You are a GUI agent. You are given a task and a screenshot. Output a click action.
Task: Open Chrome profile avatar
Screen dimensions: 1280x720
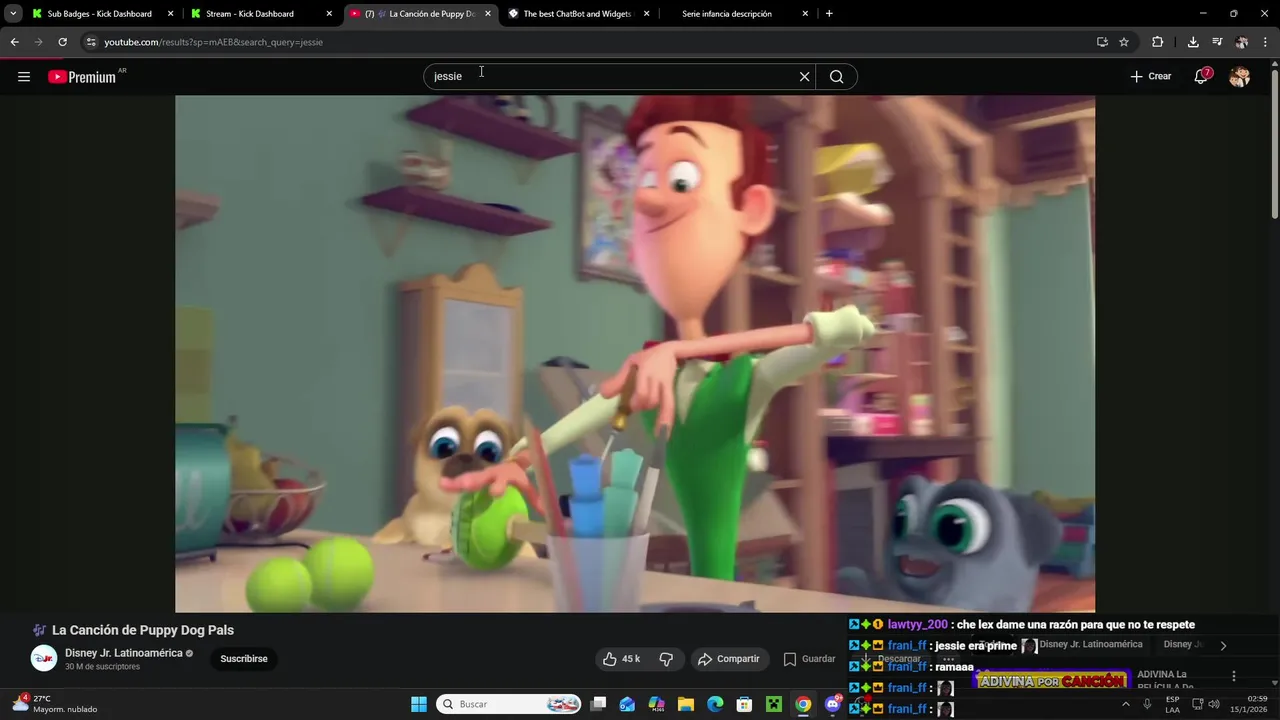(x=1241, y=42)
